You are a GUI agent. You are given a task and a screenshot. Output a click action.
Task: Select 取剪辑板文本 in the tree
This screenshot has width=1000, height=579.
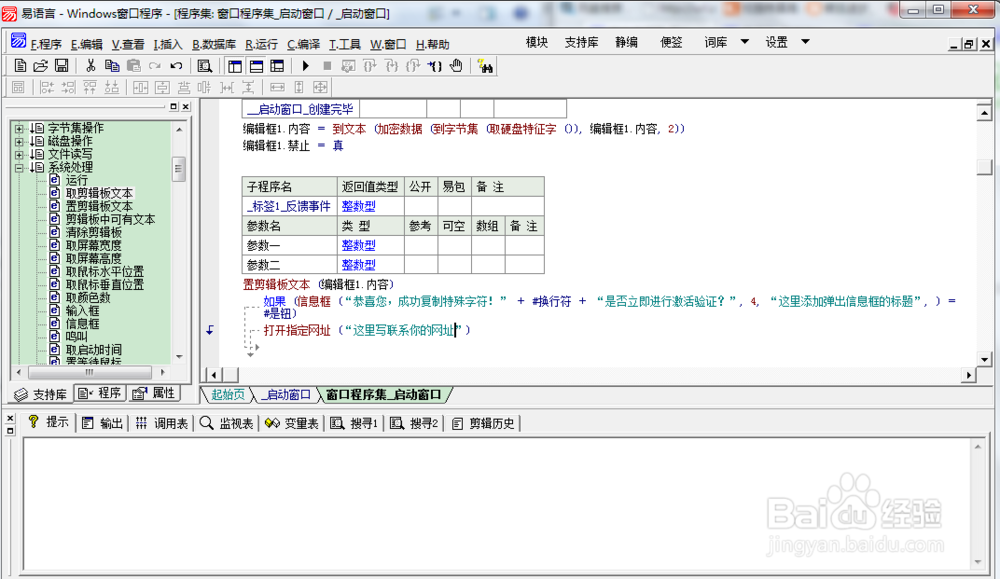pos(99,193)
